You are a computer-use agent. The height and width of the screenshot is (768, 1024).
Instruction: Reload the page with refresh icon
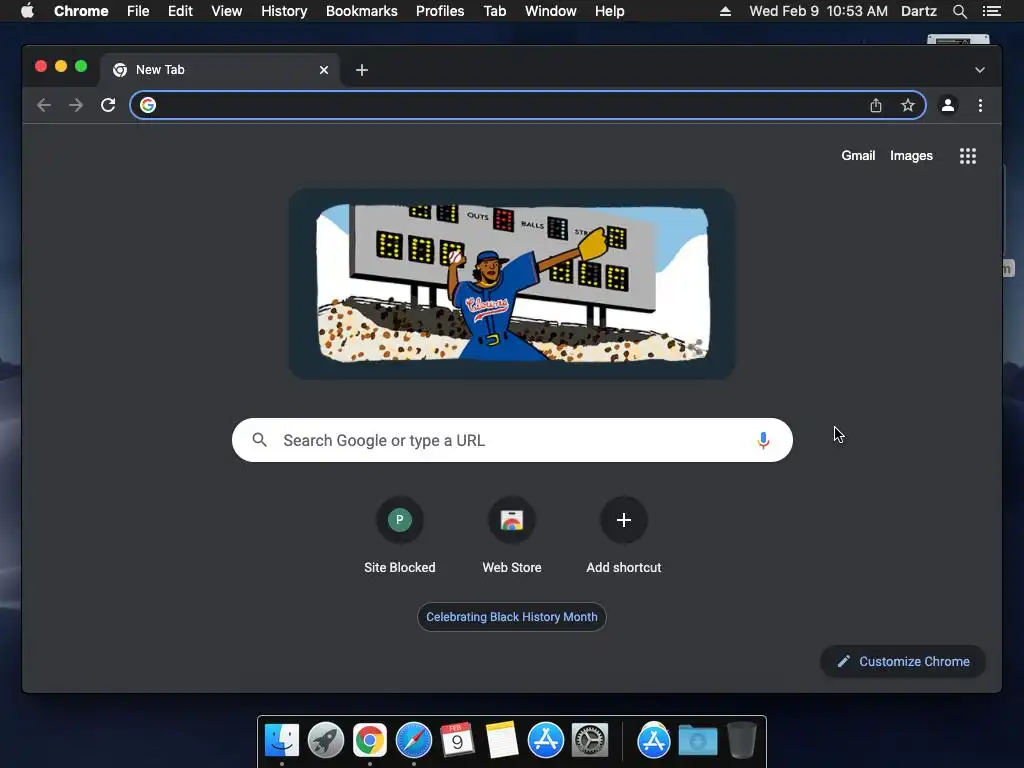pos(108,105)
